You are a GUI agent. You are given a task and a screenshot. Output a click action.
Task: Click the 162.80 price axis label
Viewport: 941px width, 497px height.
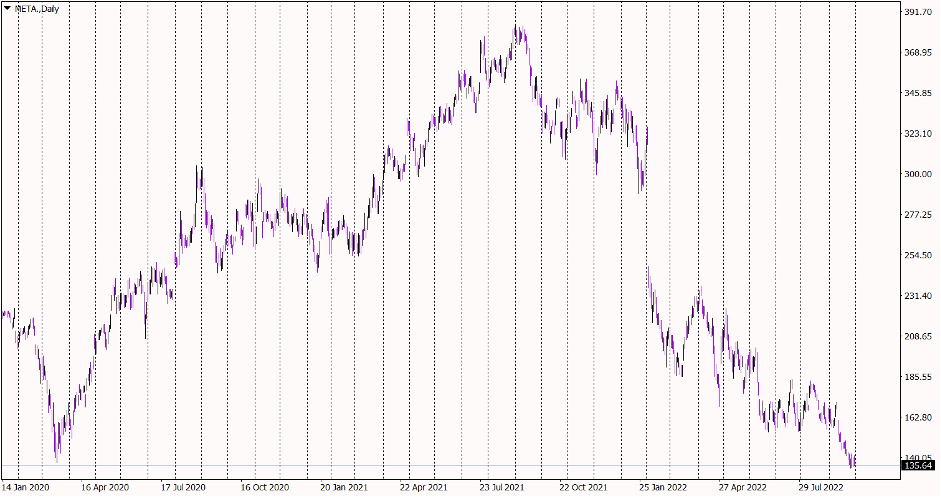(x=918, y=417)
